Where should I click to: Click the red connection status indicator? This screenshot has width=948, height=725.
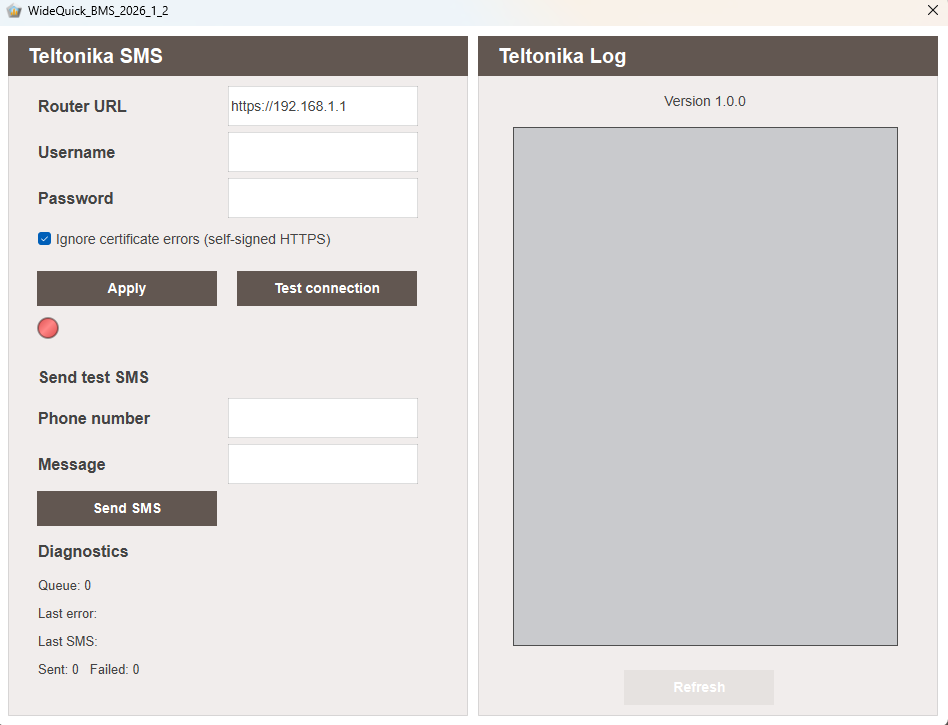click(x=48, y=328)
